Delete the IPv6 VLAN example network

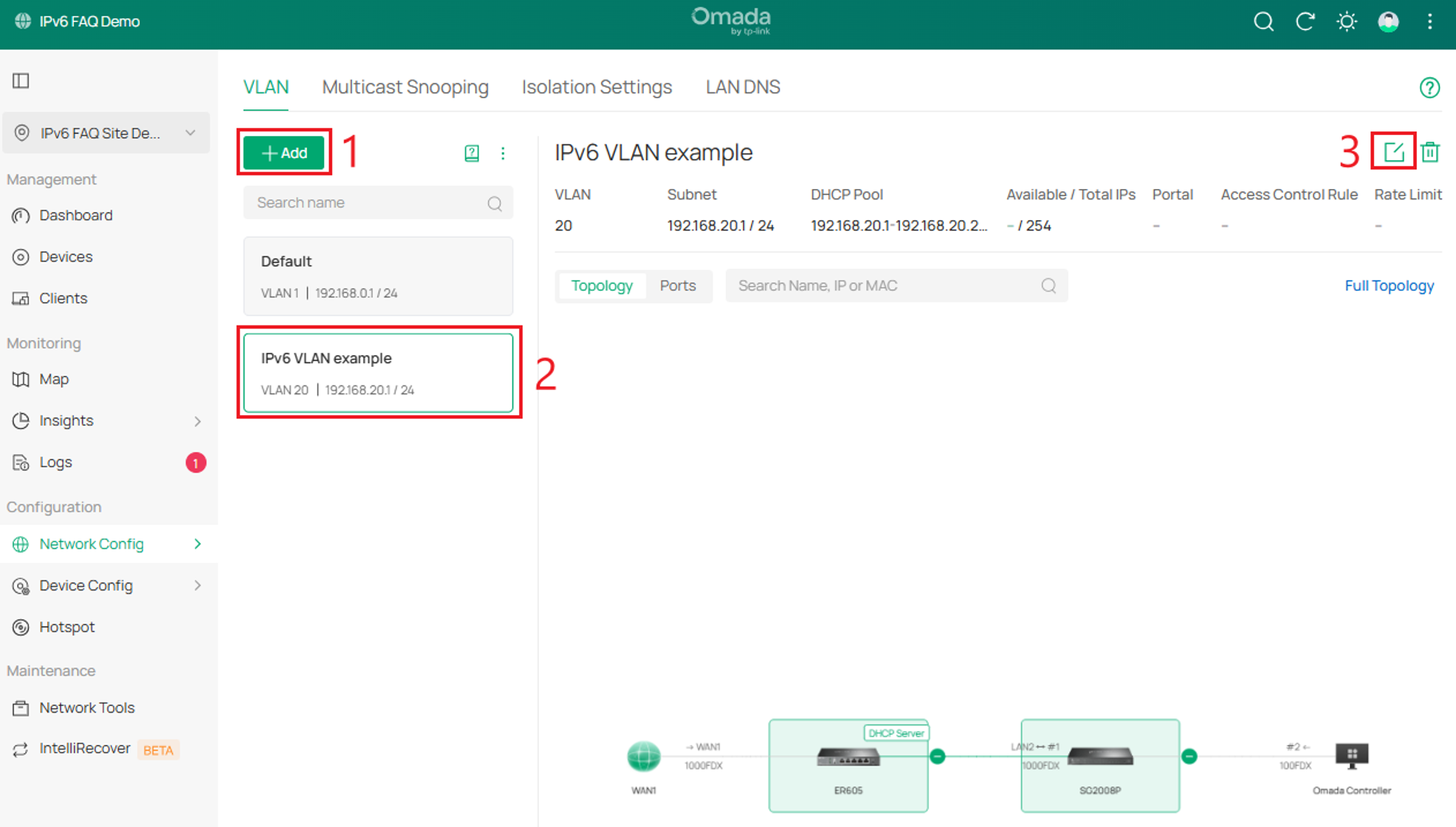pyautogui.click(x=1430, y=152)
